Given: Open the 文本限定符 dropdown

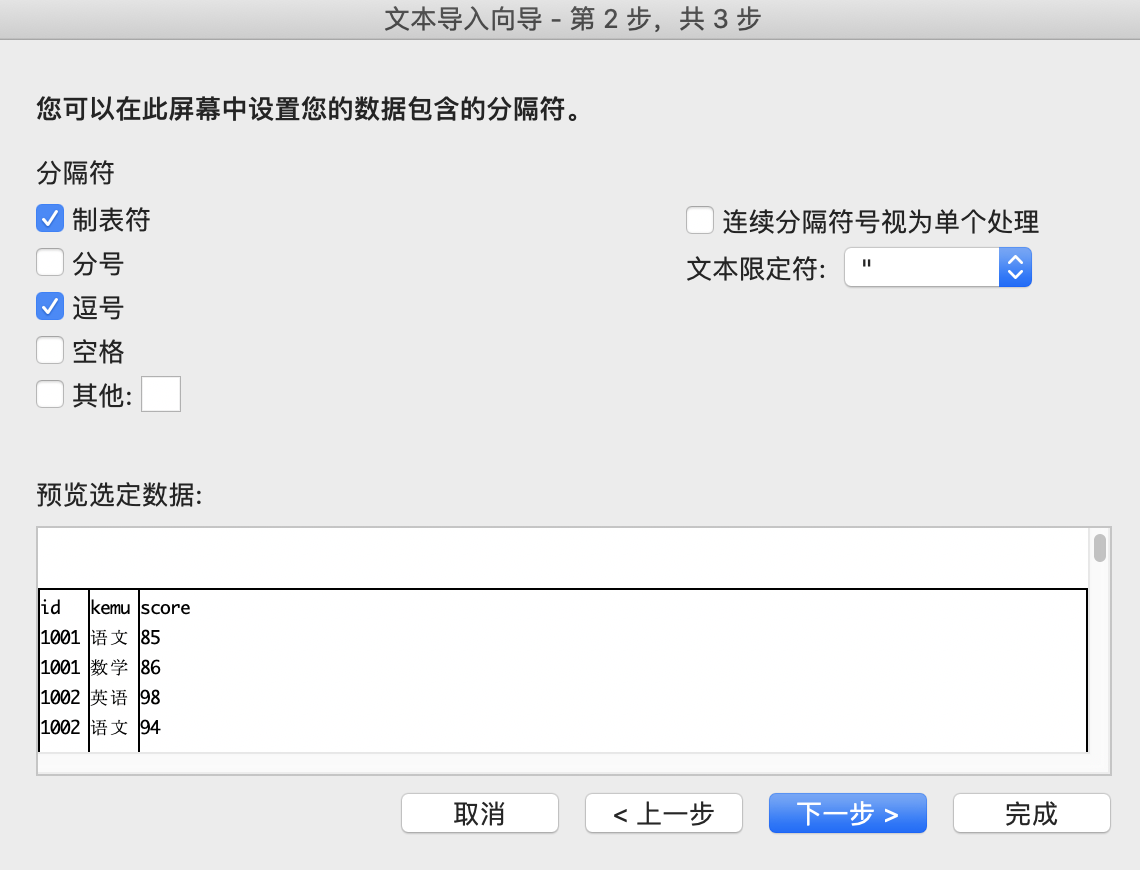Looking at the screenshot, I should tap(938, 267).
